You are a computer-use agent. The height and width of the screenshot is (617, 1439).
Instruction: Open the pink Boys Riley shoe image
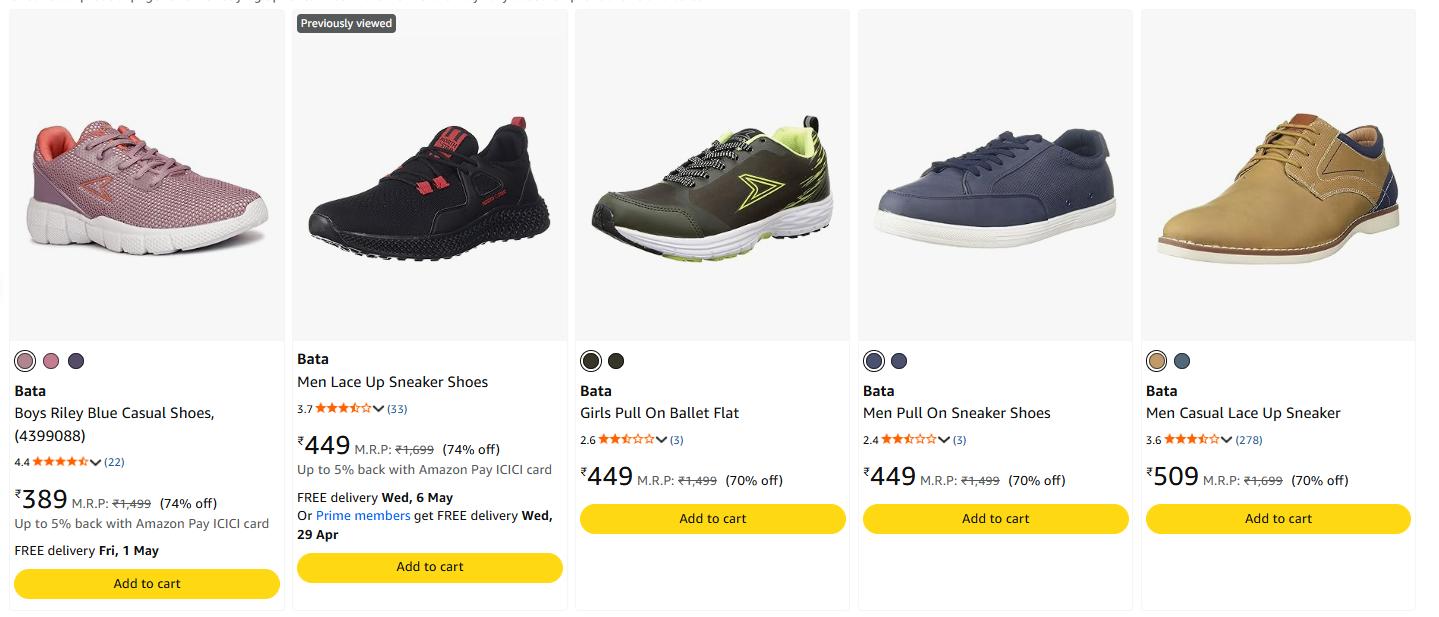[x=147, y=190]
